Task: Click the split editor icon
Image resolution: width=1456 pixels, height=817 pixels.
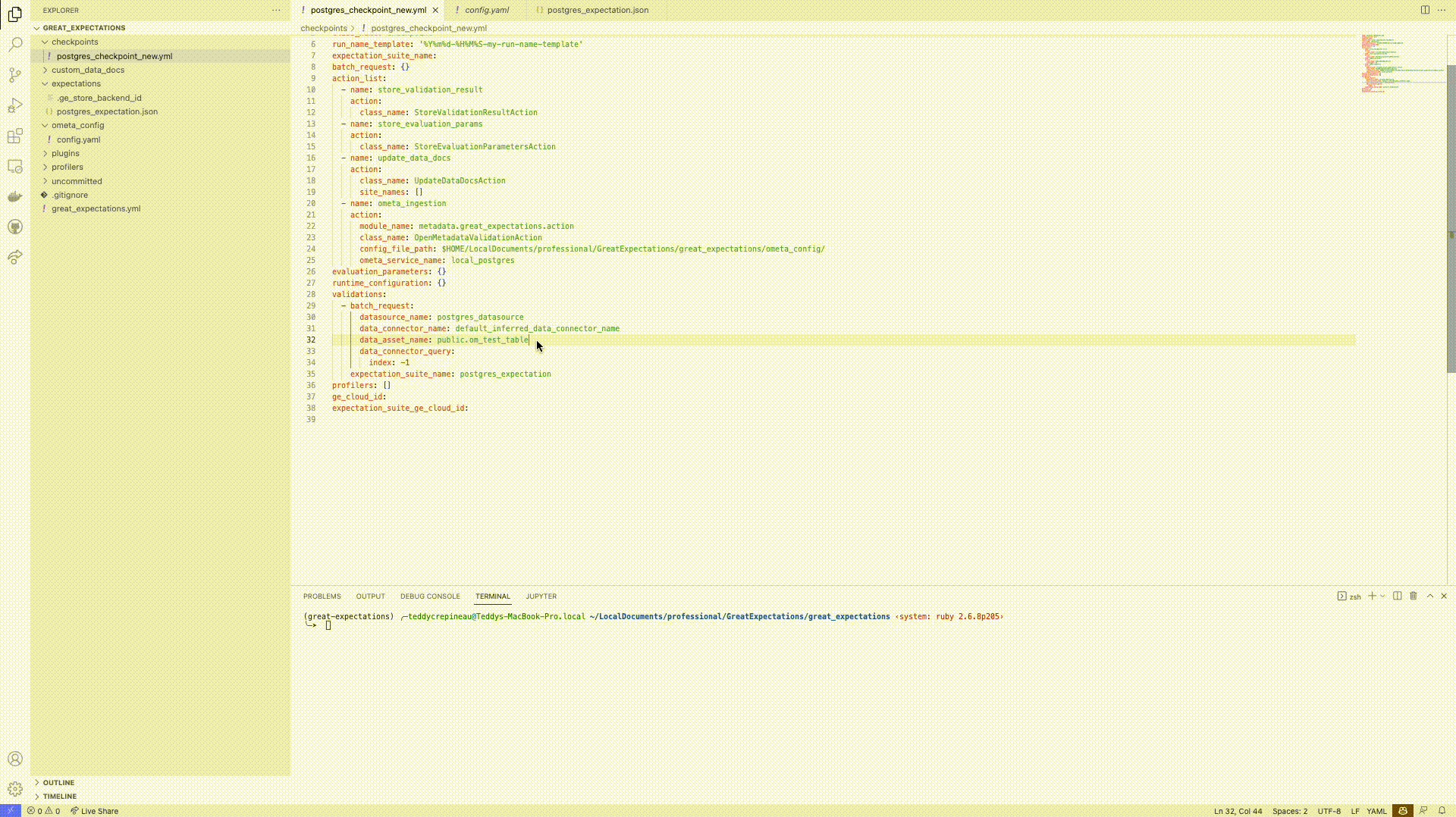Action: 1425,10
